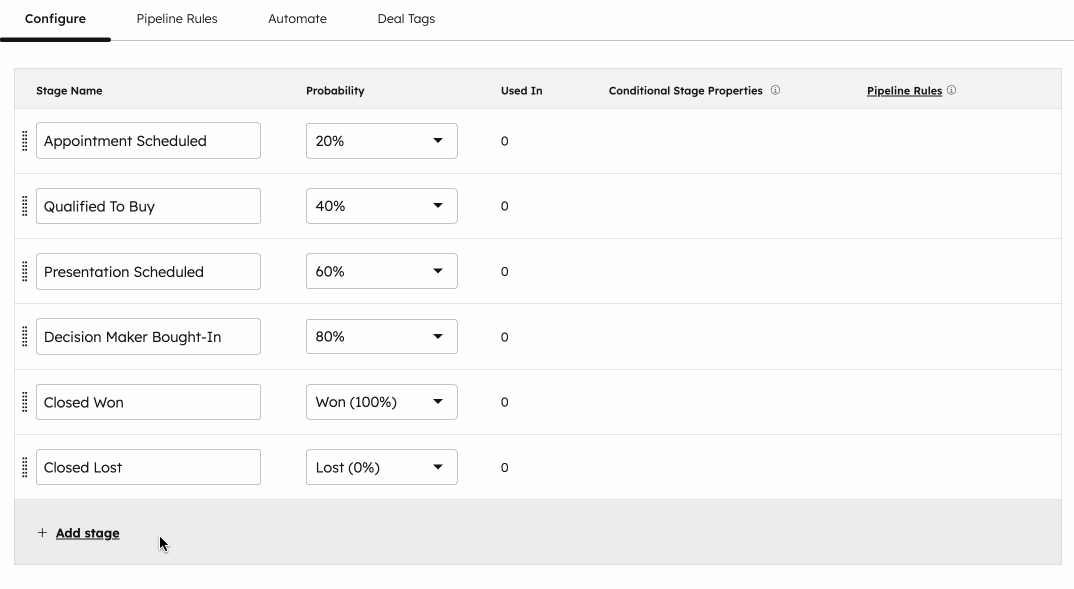Click the reorder handle beside Closed Won
Screen dimensions: 1074x589
[24, 401]
